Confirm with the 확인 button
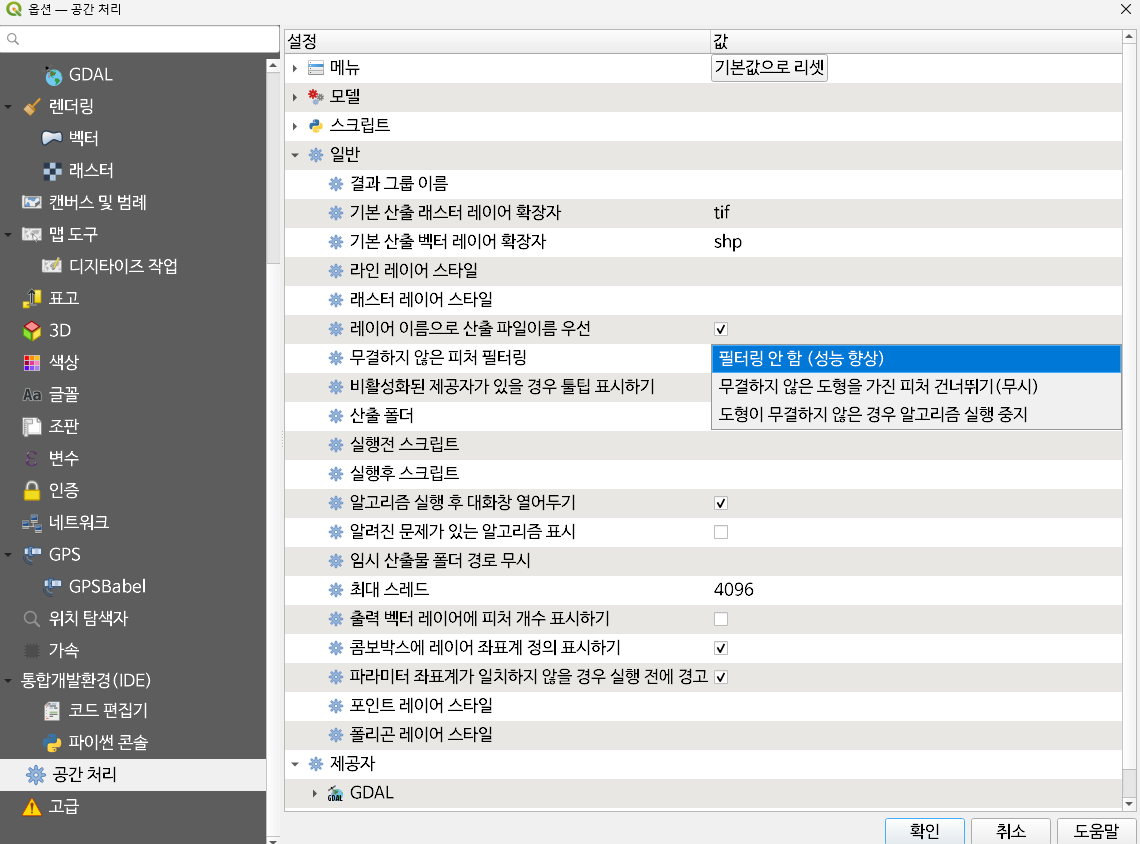 coord(925,831)
